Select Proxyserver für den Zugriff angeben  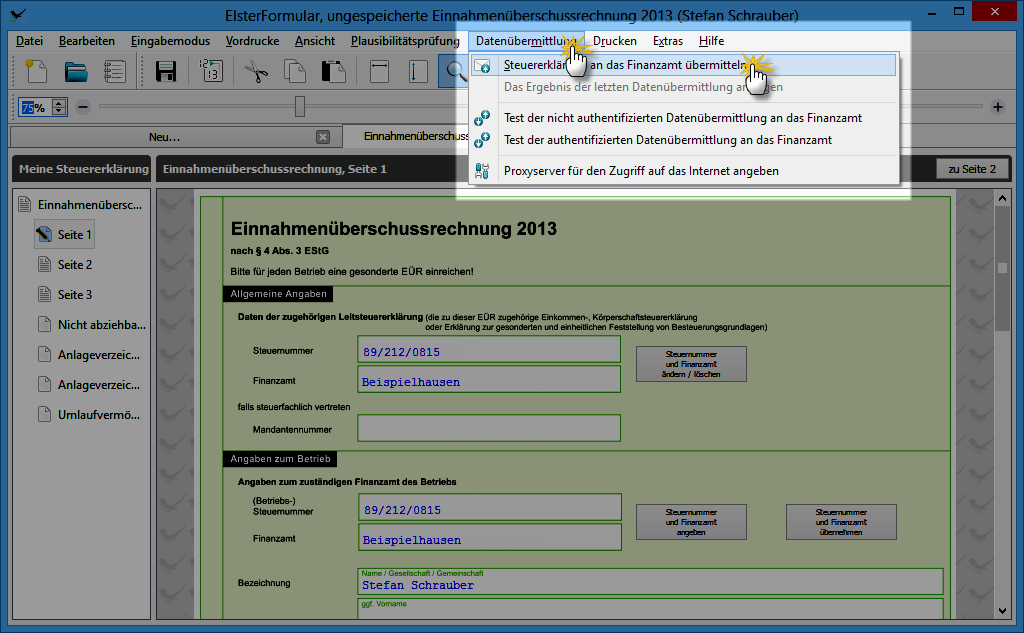[683, 171]
